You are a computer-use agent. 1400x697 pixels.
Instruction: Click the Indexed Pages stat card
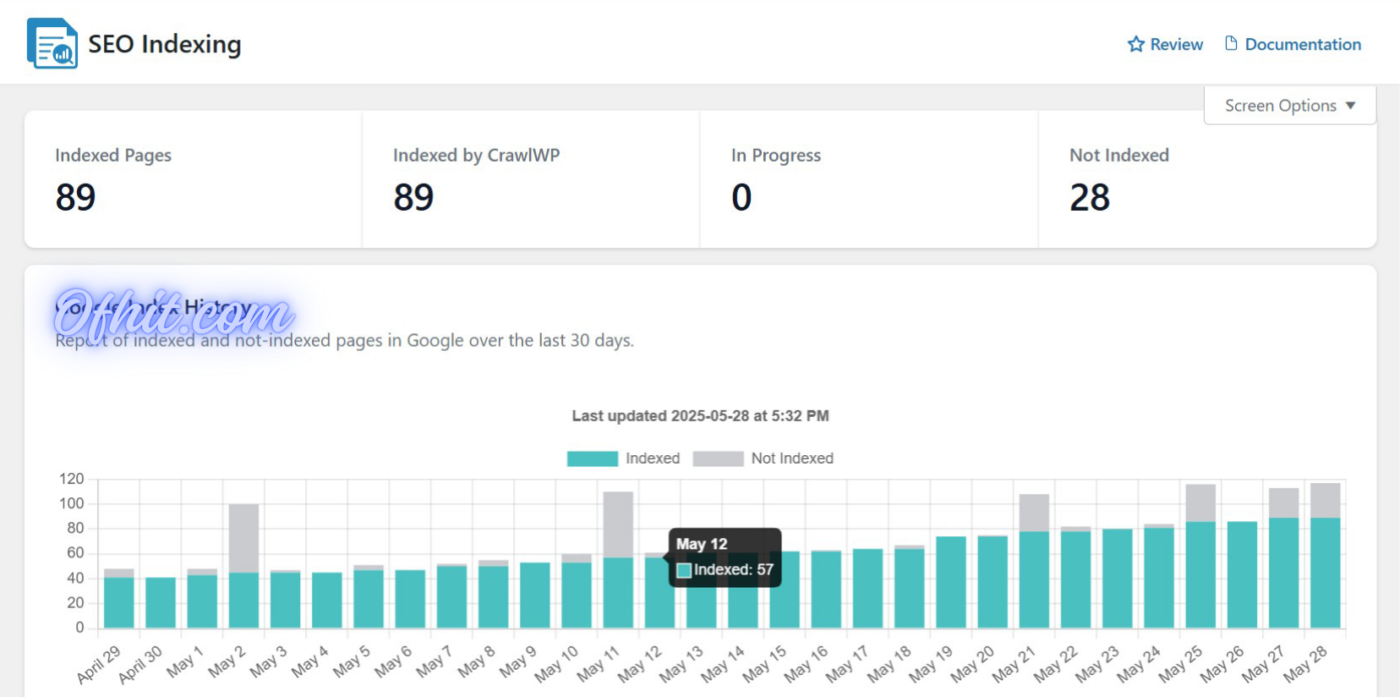pos(193,180)
